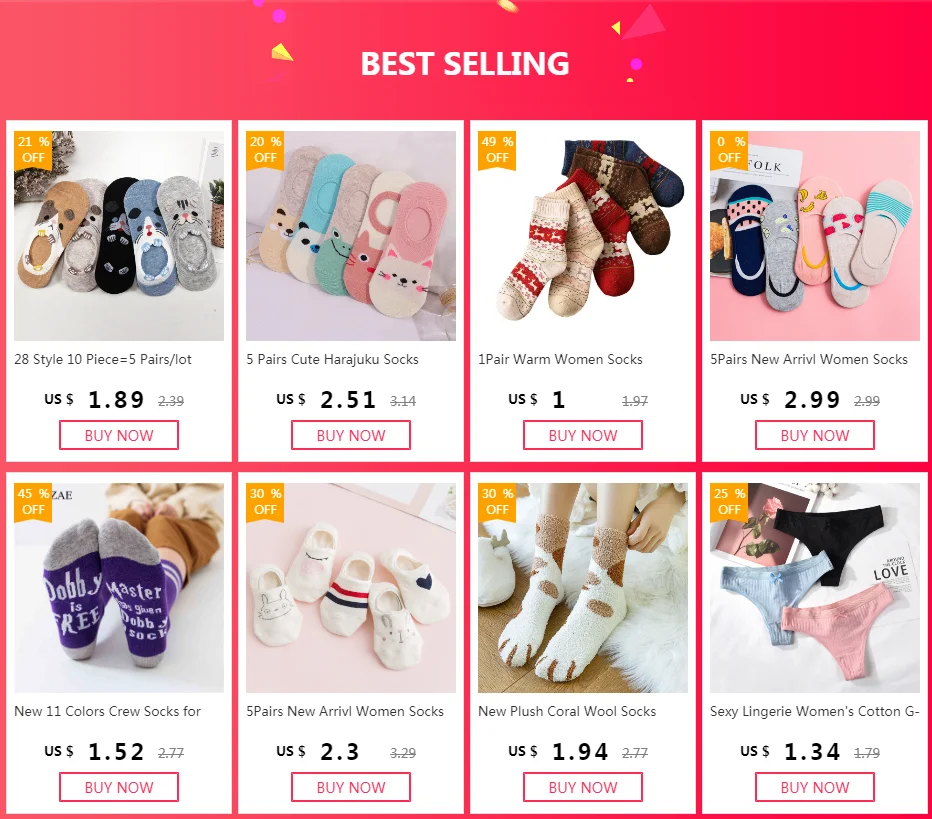The image size is (932, 819).
Task: Buy now the US $2.99 Women Socks
Action: (x=815, y=435)
